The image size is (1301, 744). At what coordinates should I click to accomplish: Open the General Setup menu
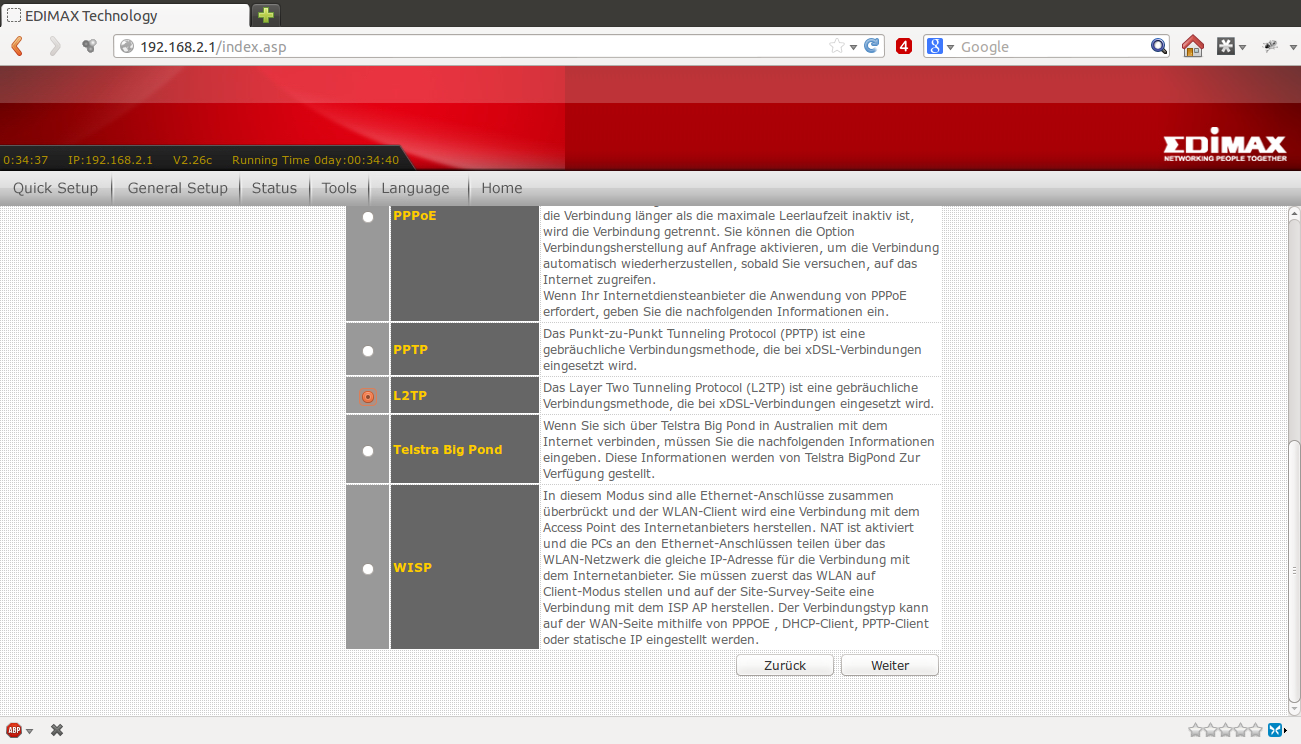[x=177, y=188]
